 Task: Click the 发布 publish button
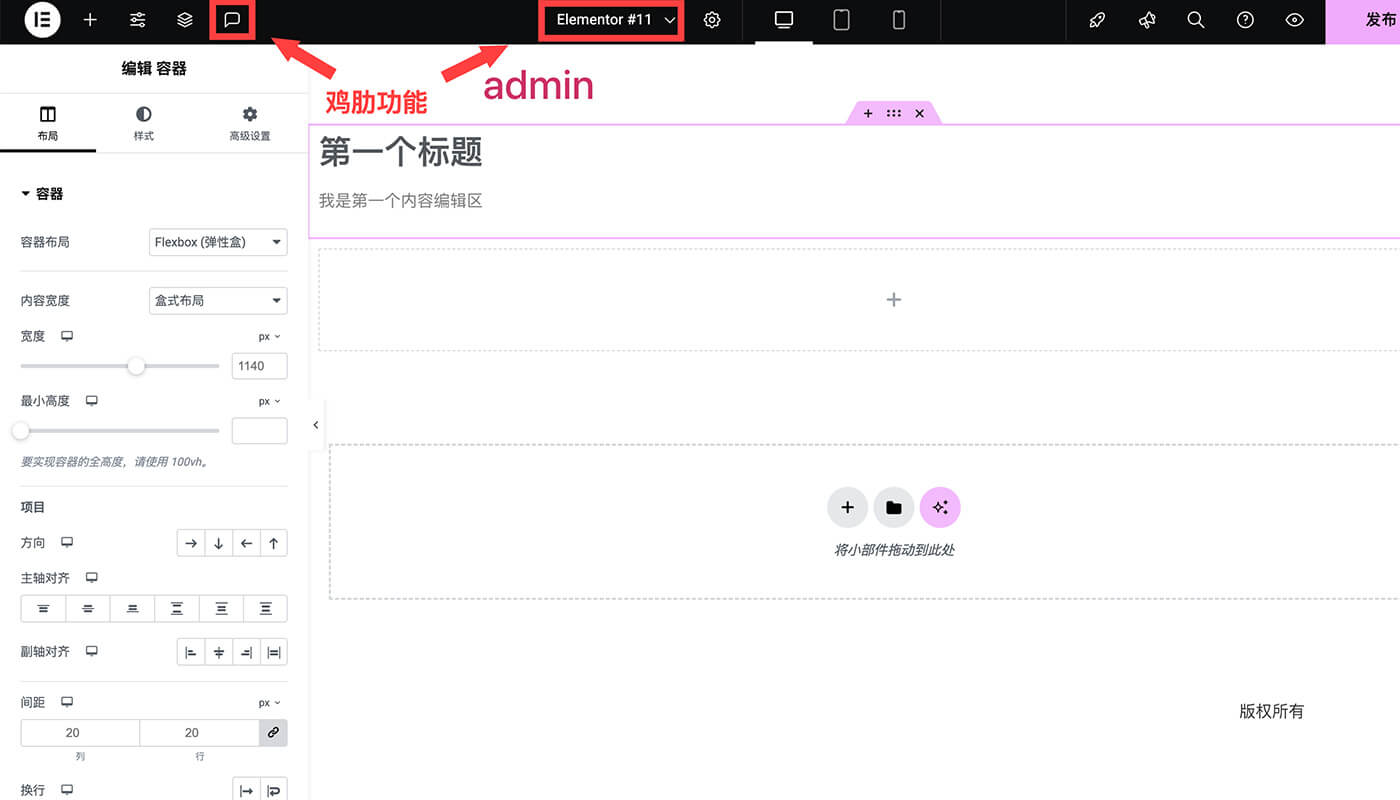coord(1363,21)
